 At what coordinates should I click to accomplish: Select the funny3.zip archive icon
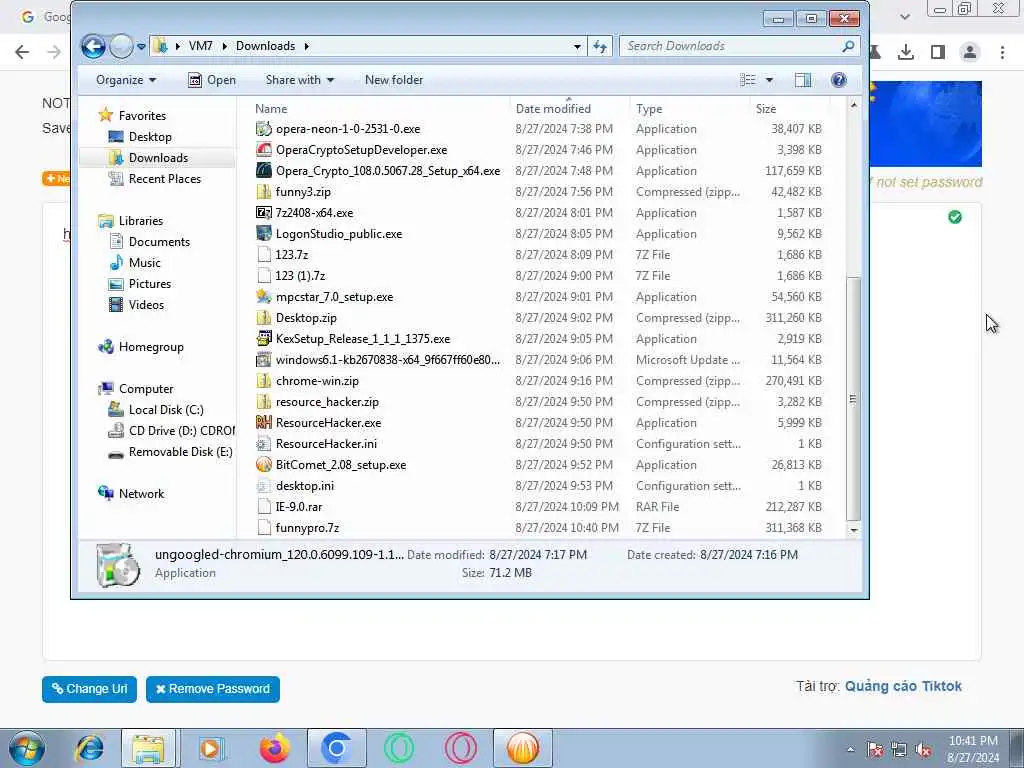tap(264, 191)
